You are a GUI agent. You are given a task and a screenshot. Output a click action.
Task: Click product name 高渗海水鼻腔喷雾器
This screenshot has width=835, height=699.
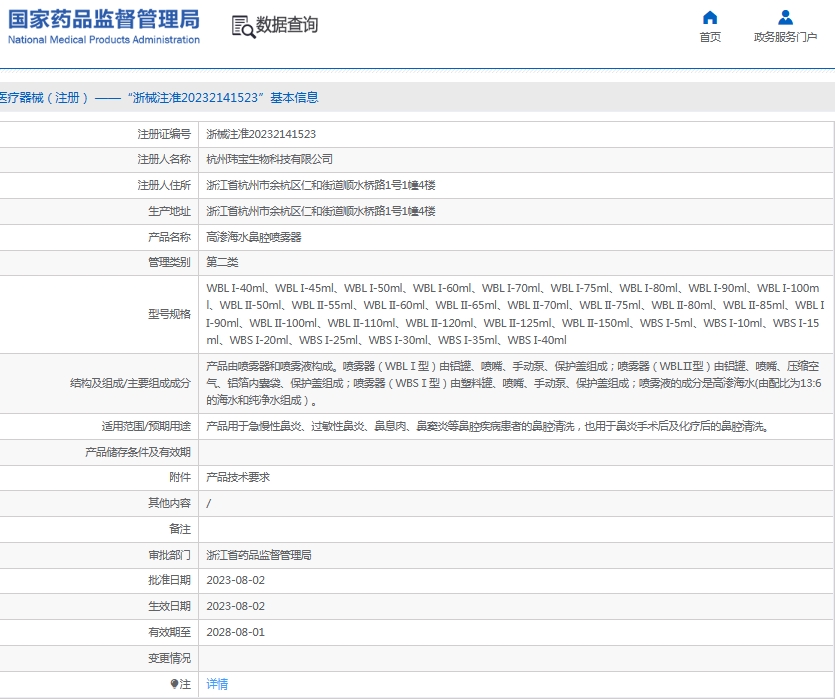(254, 237)
